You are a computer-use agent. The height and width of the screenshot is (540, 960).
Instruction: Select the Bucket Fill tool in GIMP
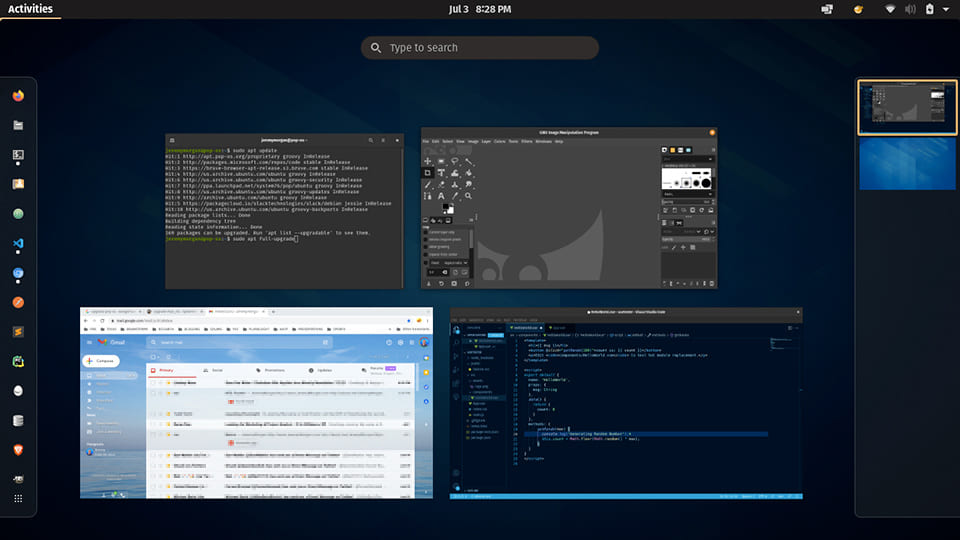[468, 173]
